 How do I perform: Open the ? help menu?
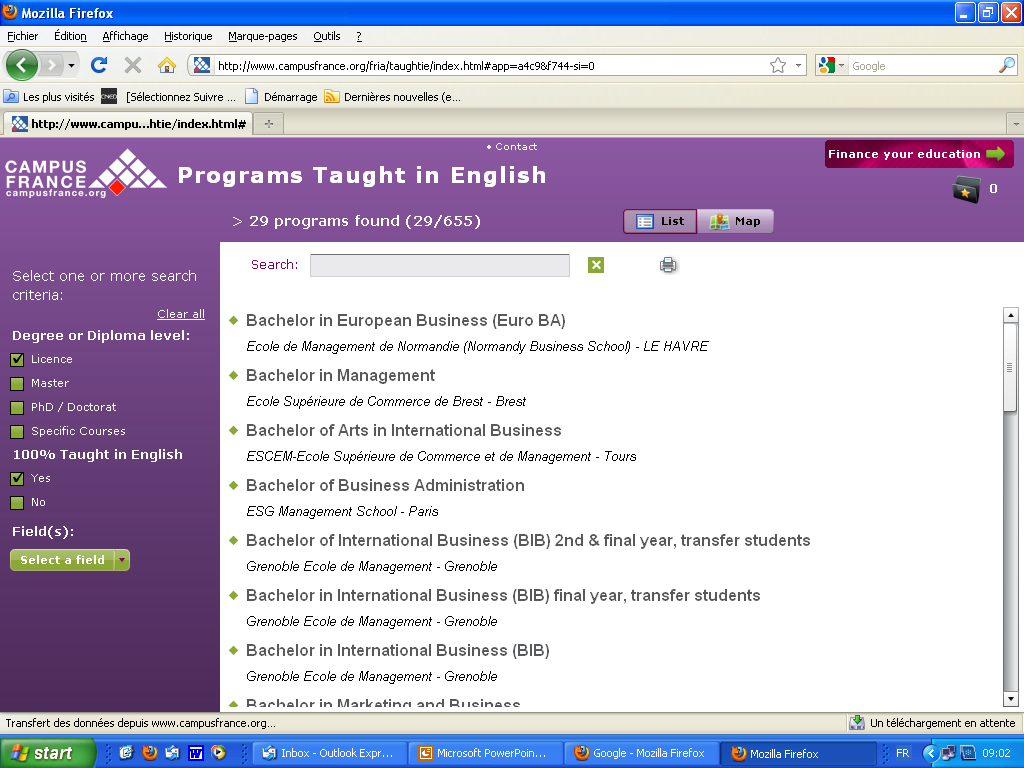pos(359,36)
